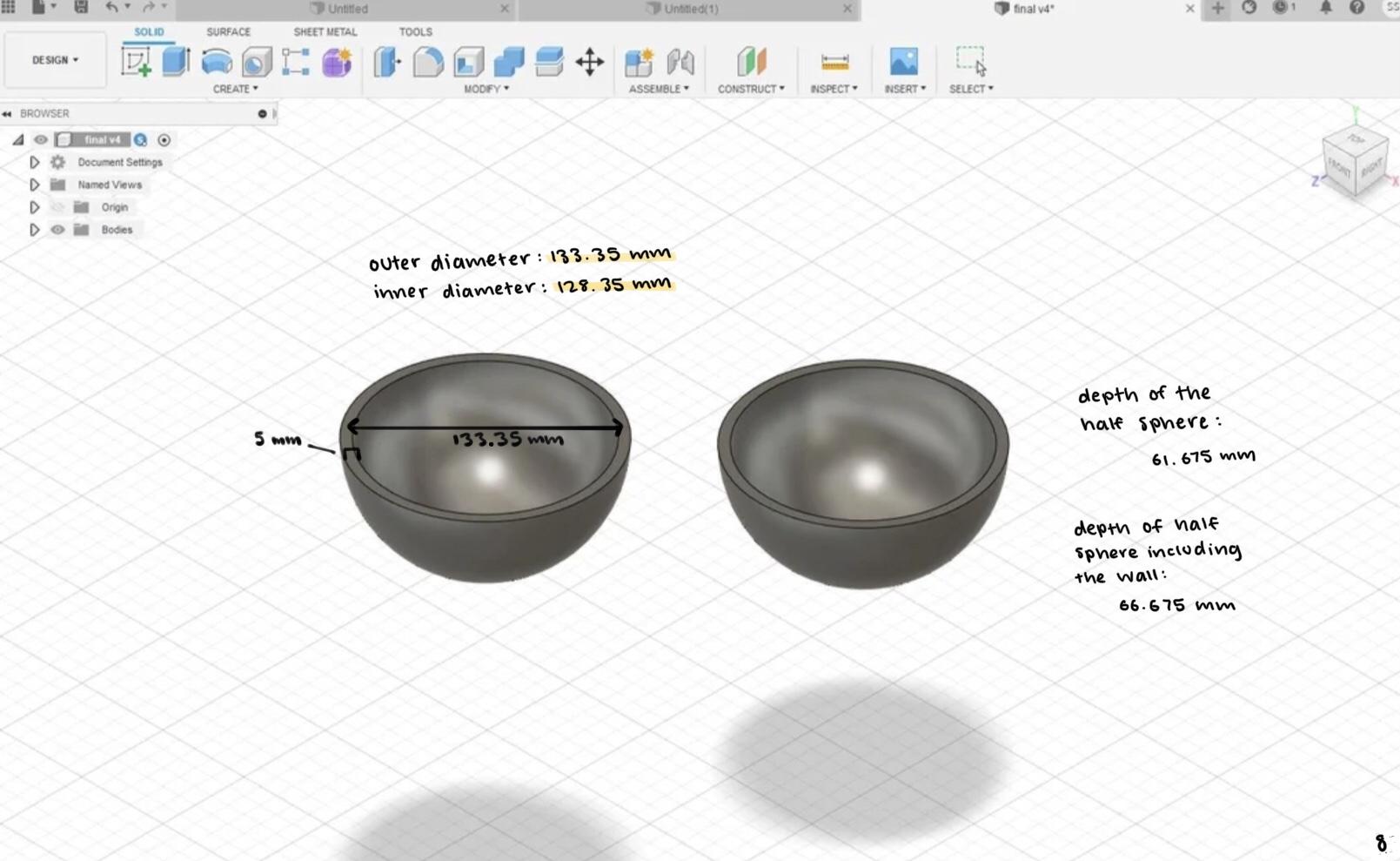
Task: Open the Data Panel grid icon
Action: point(9,8)
